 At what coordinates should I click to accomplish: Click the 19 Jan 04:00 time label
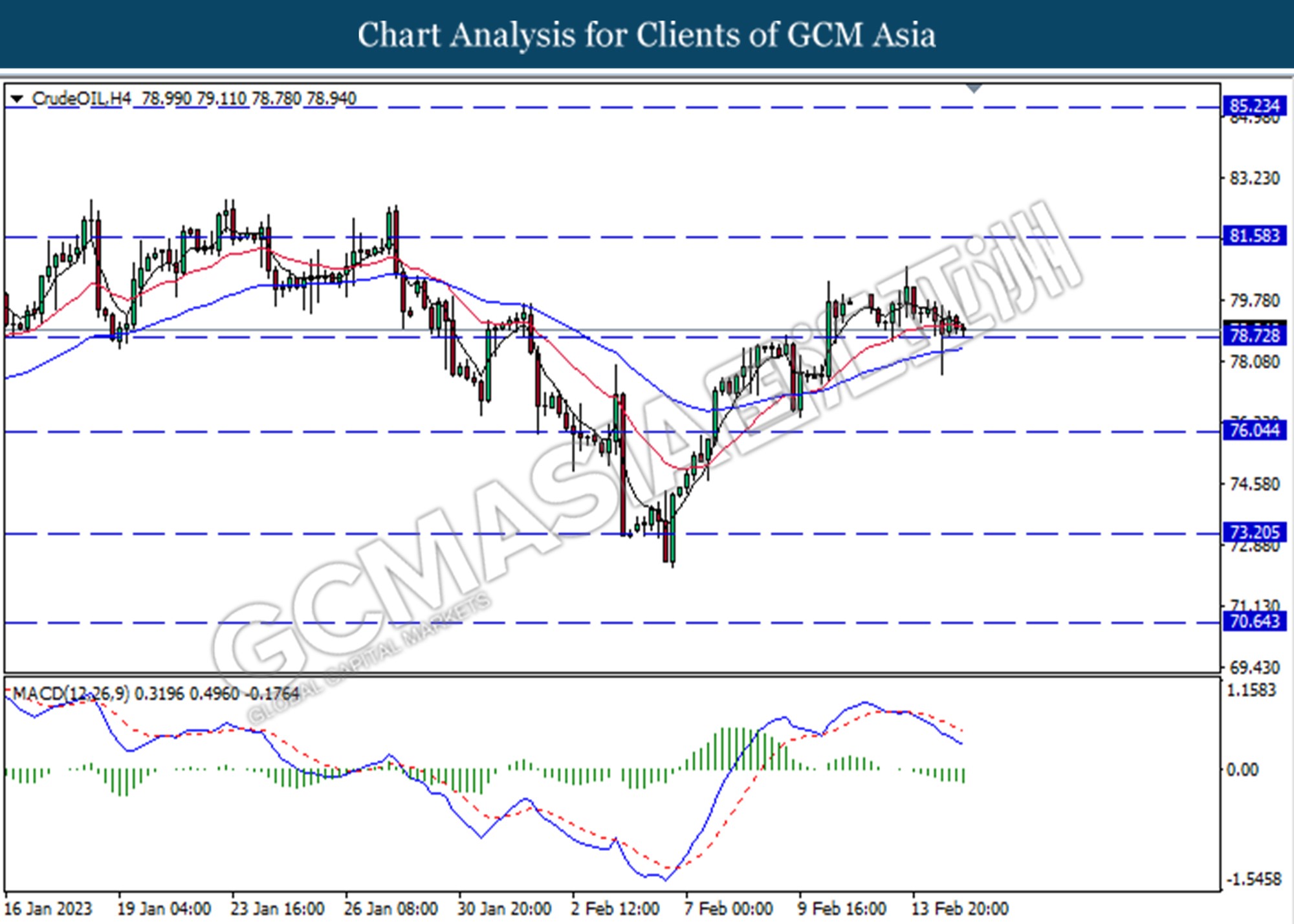(164, 909)
